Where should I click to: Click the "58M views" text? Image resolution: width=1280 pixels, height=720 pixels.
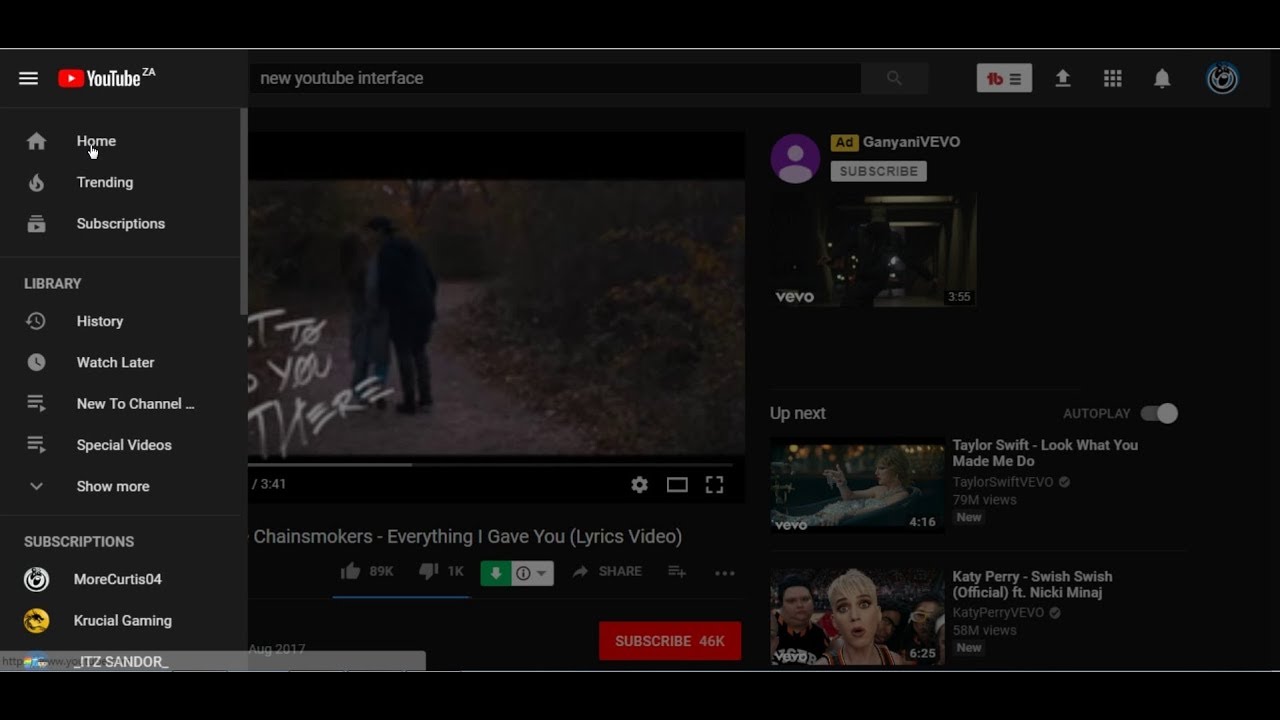click(984, 630)
